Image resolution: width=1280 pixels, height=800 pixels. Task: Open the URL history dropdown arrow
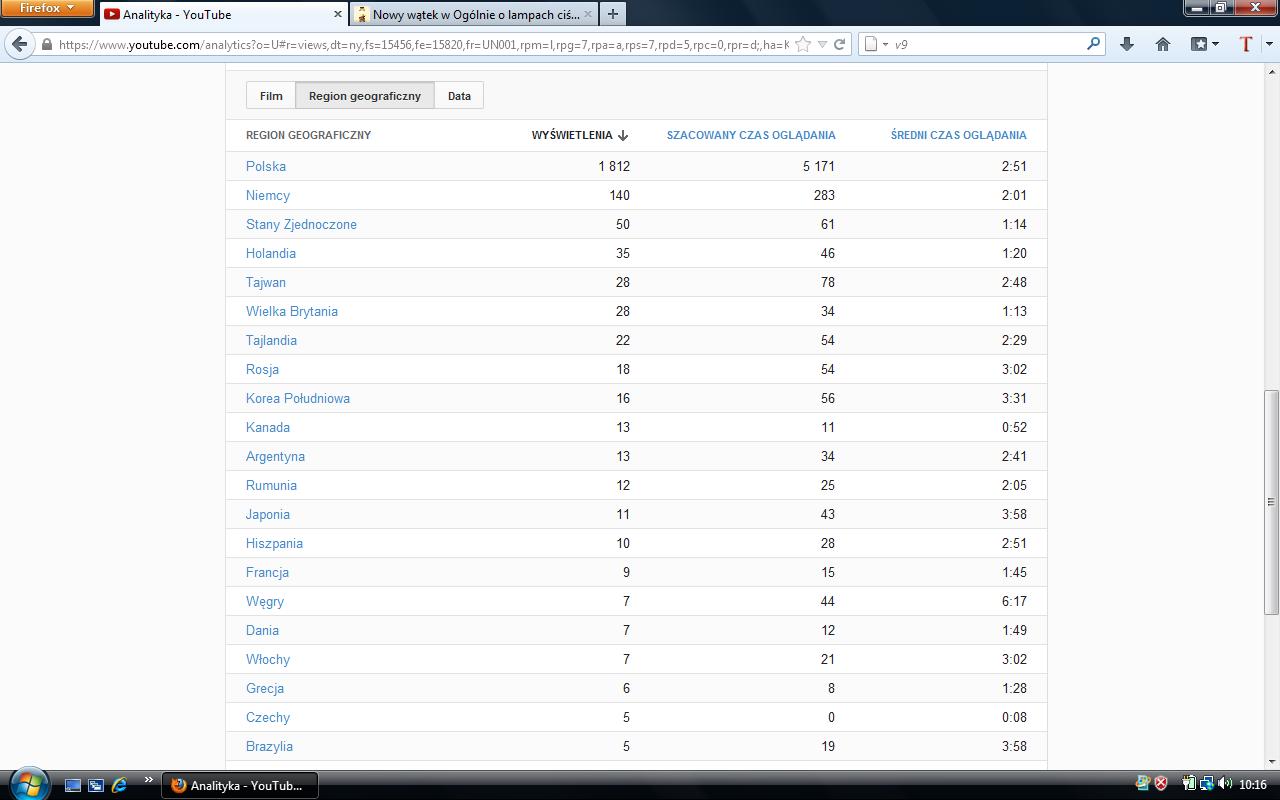822,44
